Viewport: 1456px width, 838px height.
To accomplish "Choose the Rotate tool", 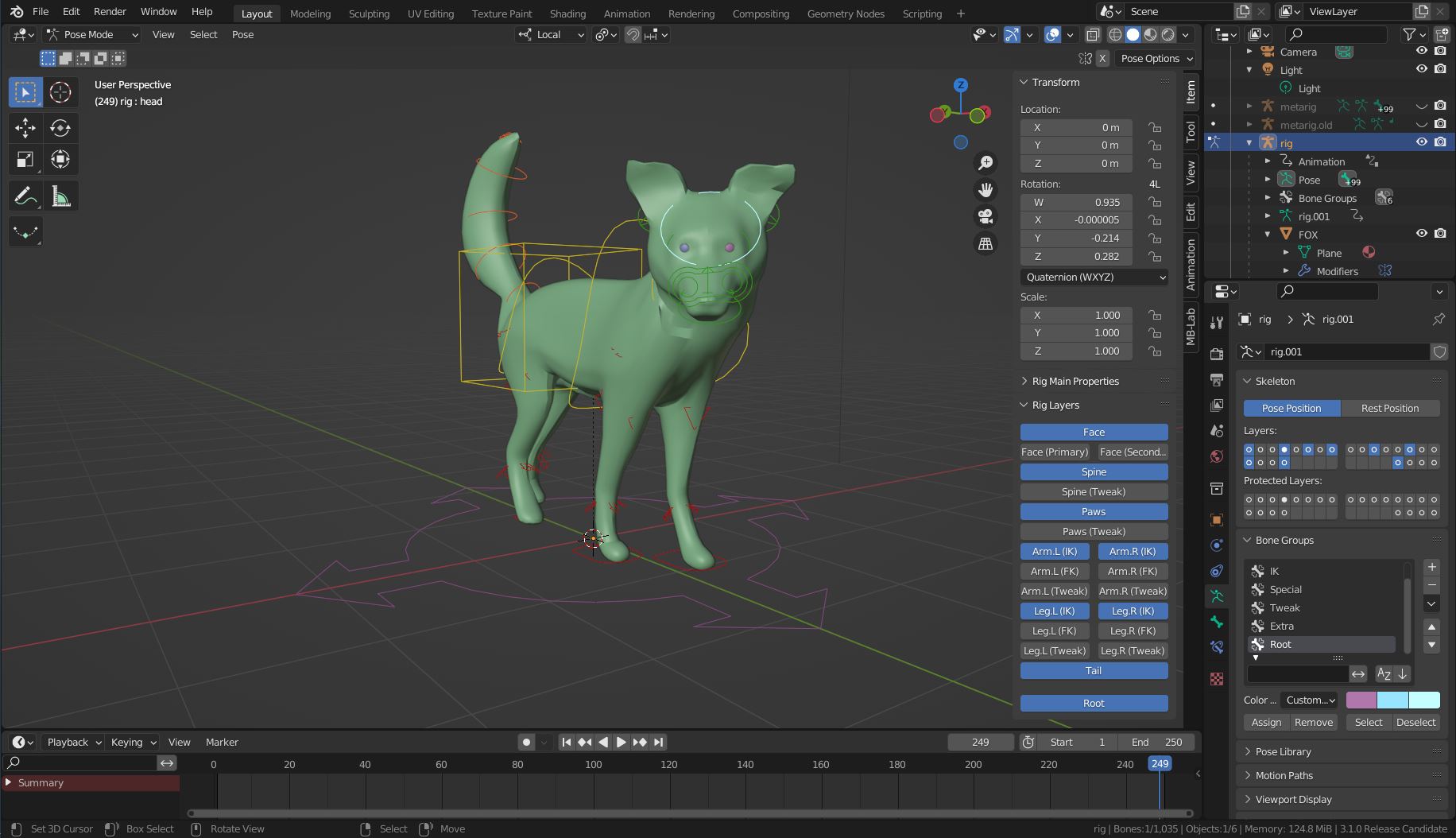I will 60,127.
